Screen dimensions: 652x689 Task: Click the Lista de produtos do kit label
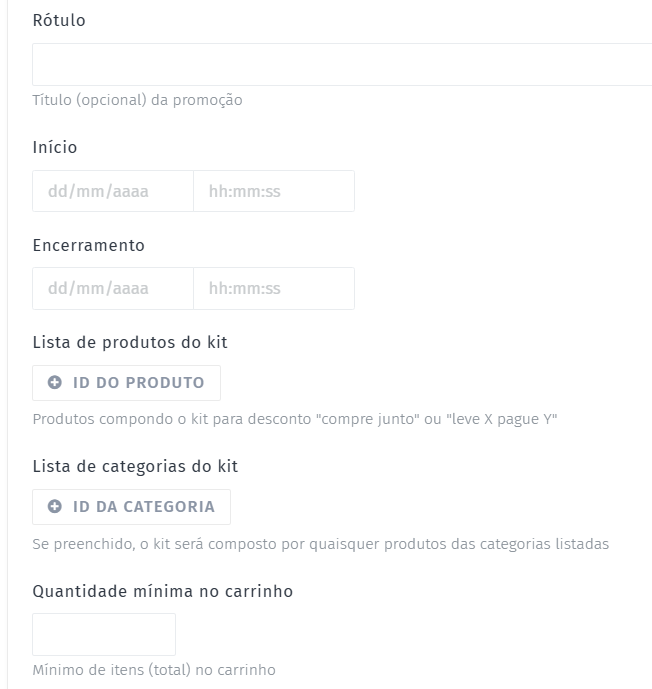pos(130,342)
